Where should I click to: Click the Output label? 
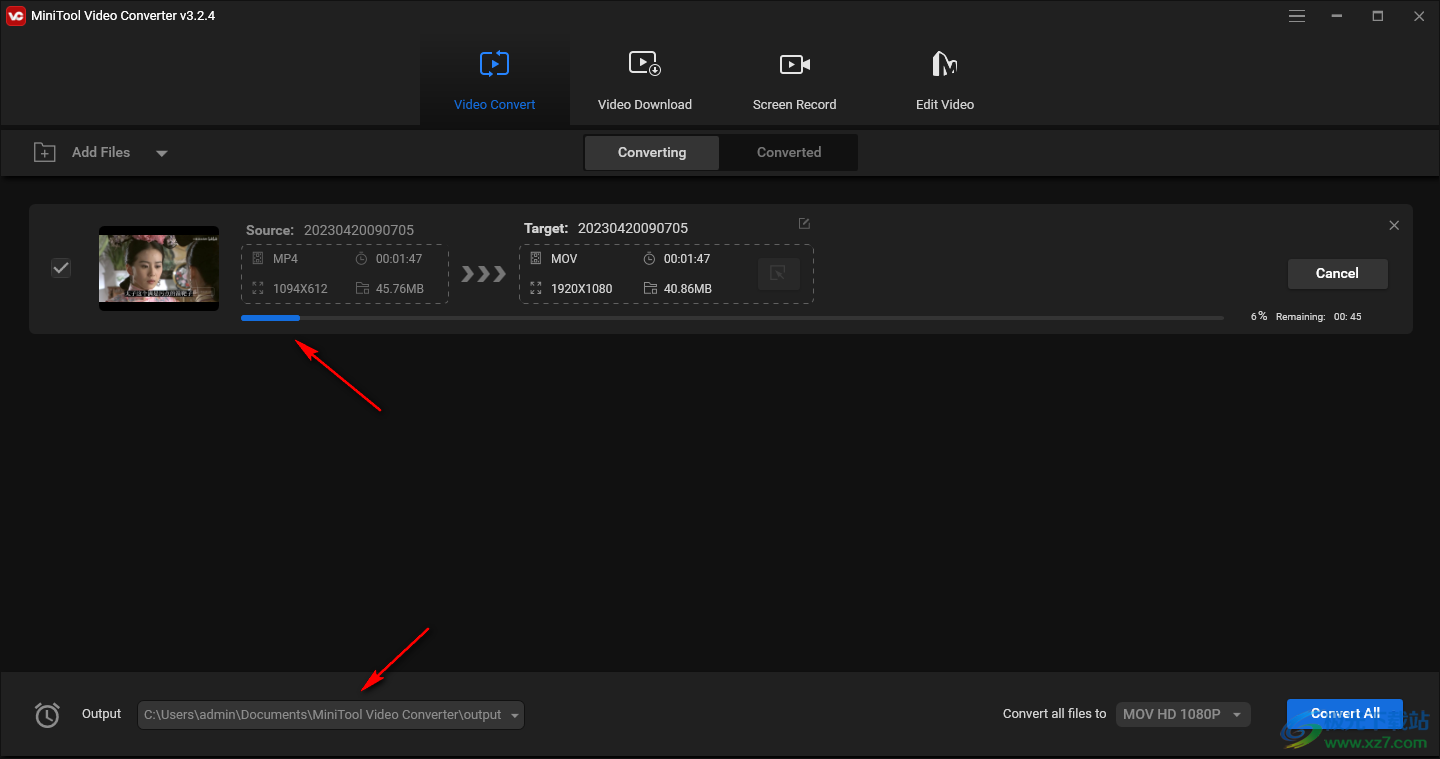point(101,714)
